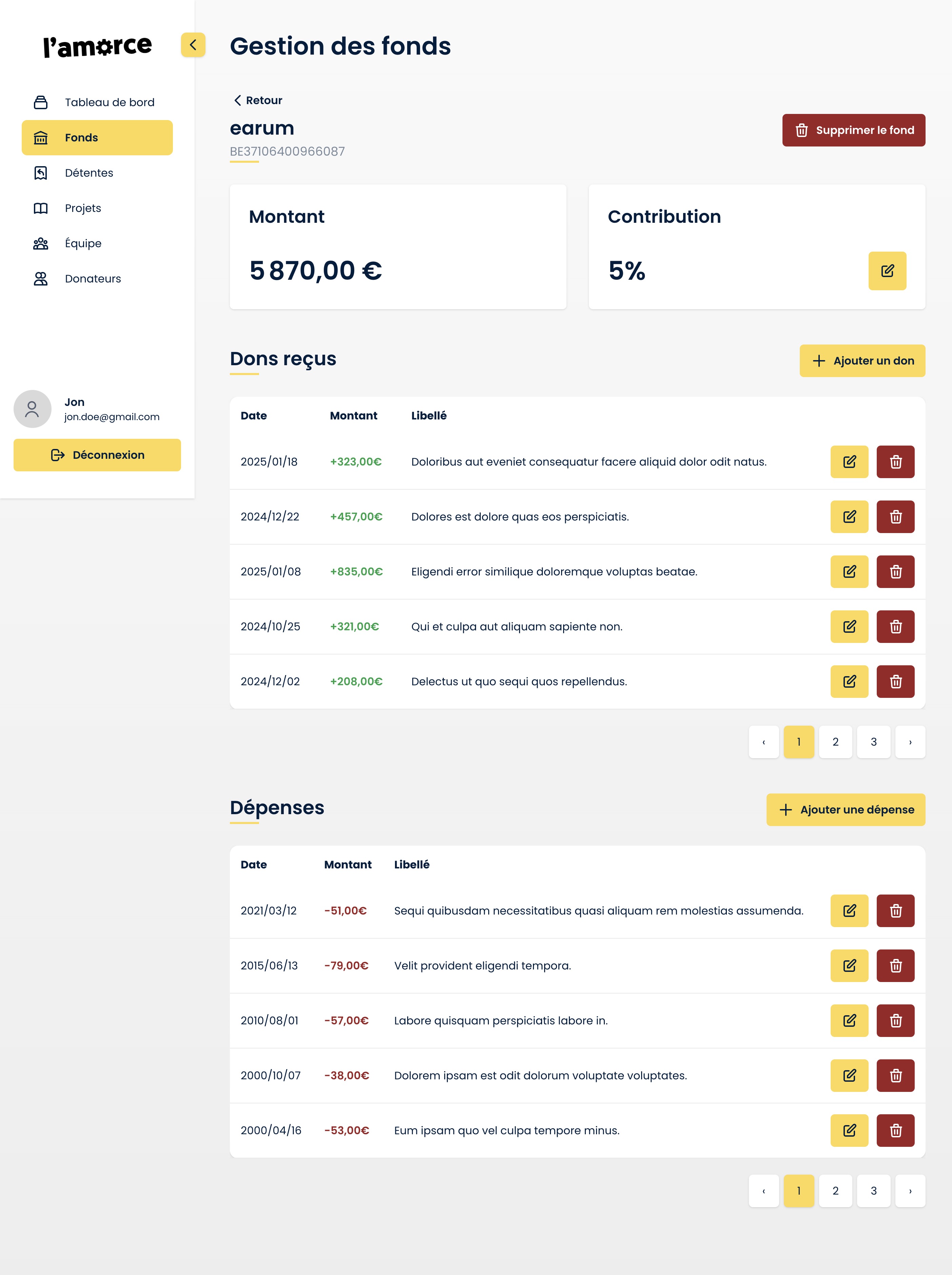This screenshot has height=1275, width=952.
Task: Click the Libellé header in Dons reçus table
Action: (429, 416)
